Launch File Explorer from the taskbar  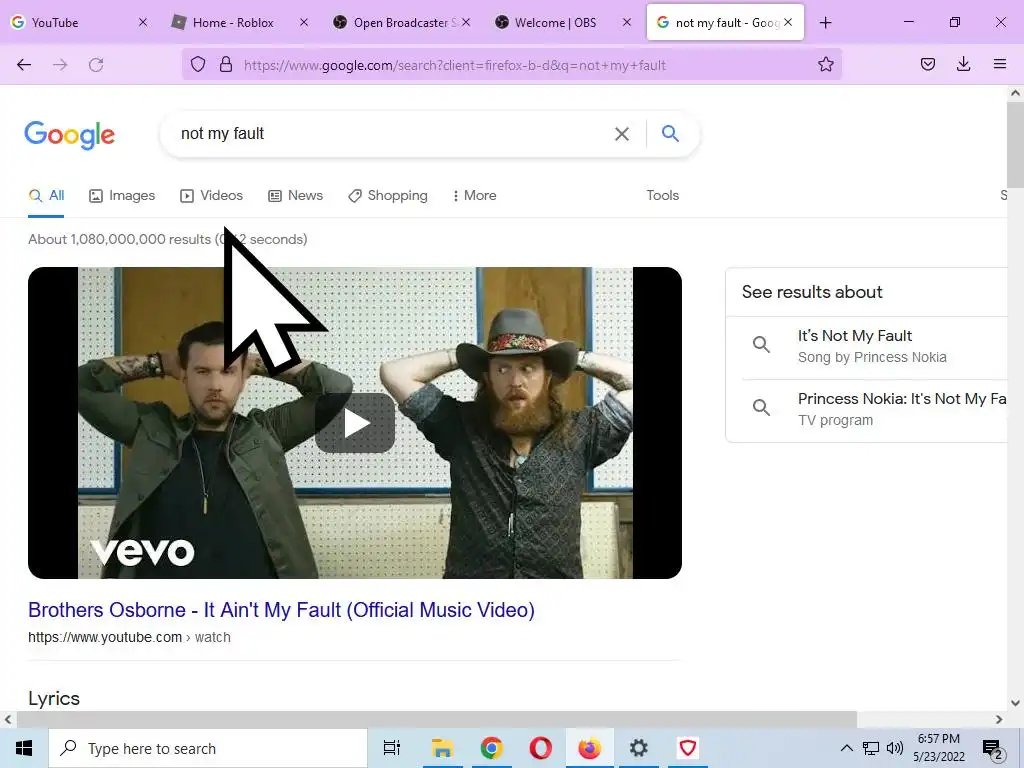(442, 748)
